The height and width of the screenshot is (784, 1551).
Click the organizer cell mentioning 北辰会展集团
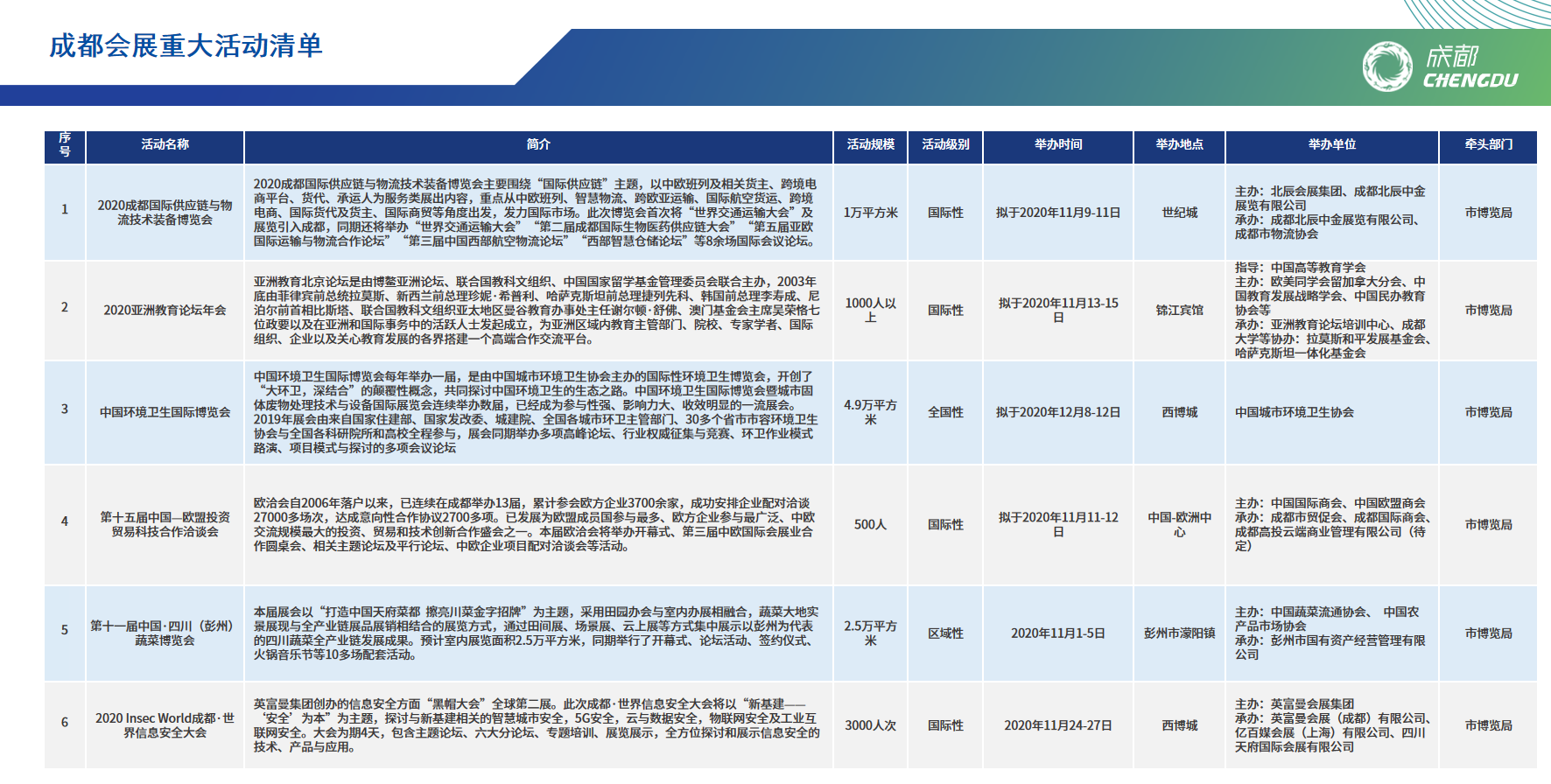coord(1330,213)
